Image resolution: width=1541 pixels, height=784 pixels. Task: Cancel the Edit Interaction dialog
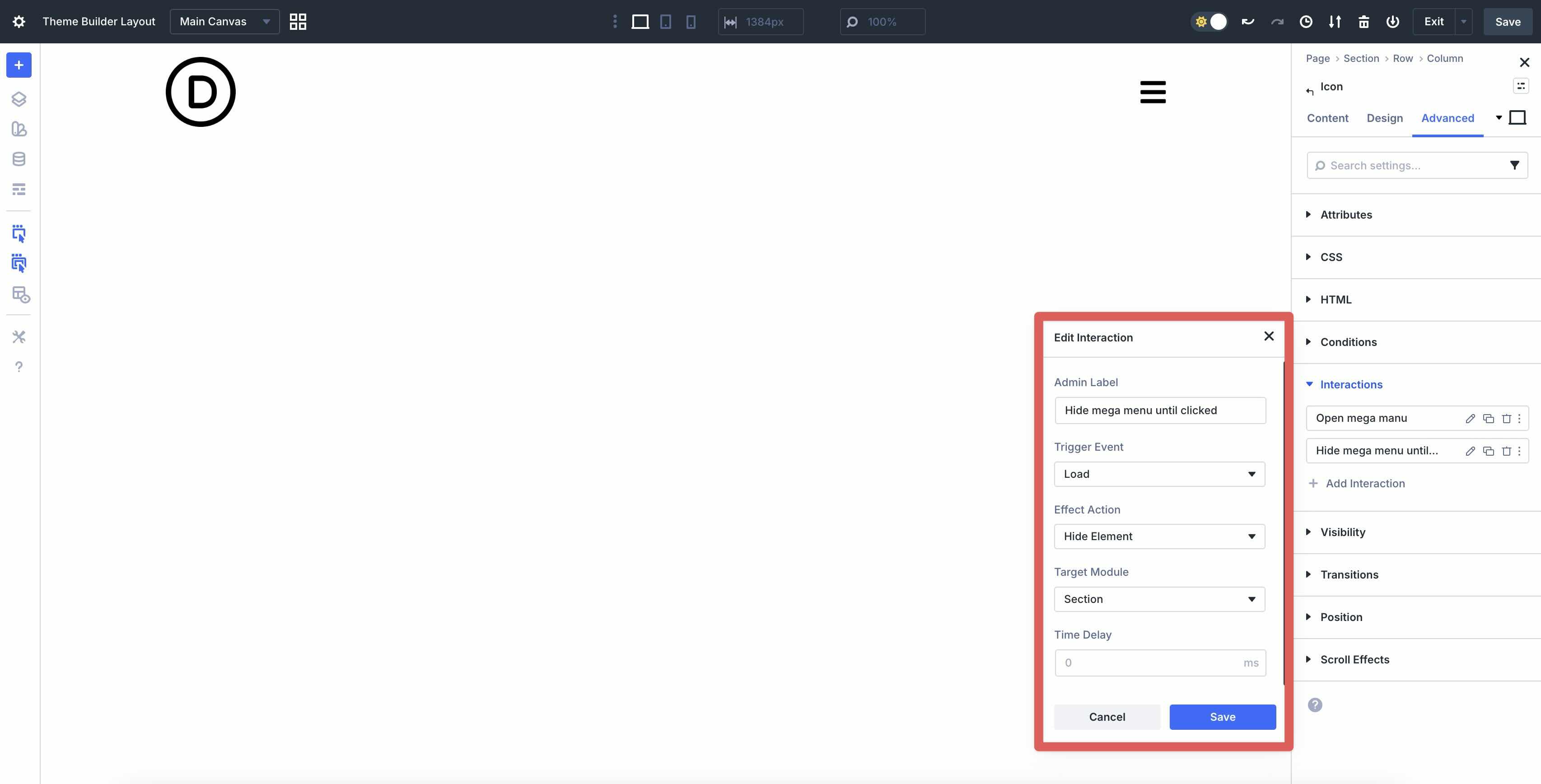pos(1107,716)
